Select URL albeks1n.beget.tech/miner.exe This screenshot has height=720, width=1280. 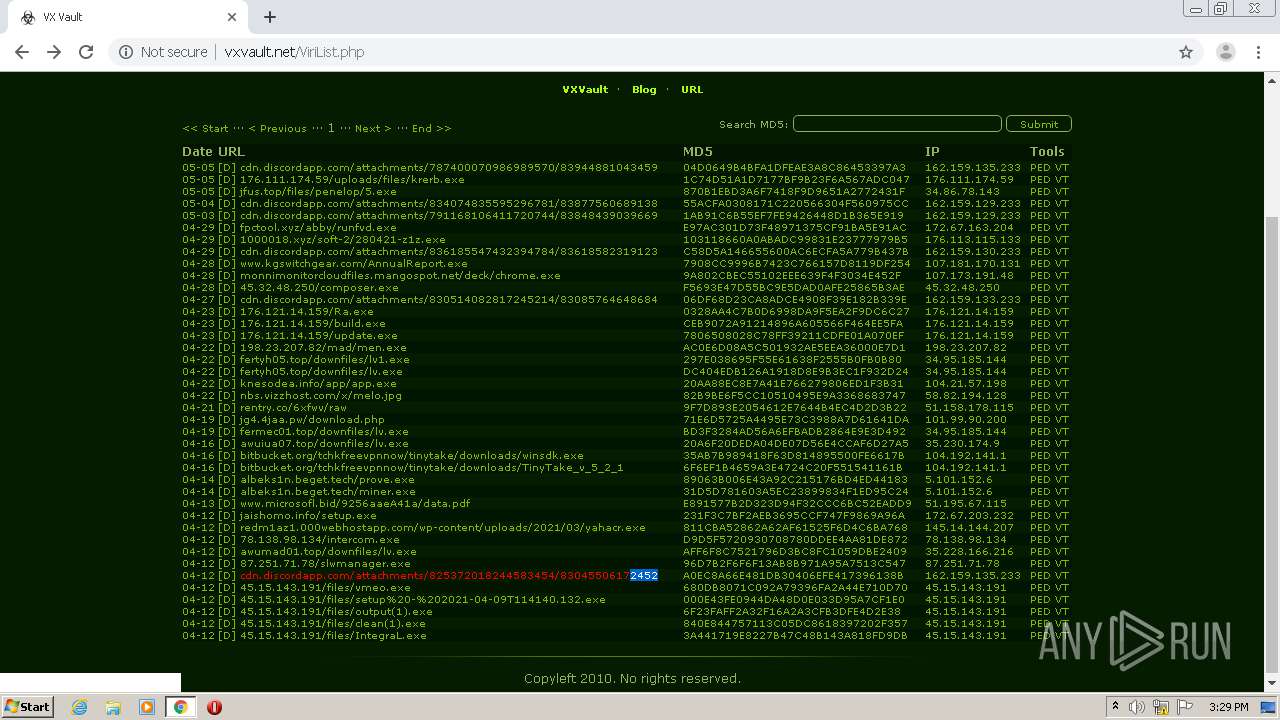click(x=327, y=491)
